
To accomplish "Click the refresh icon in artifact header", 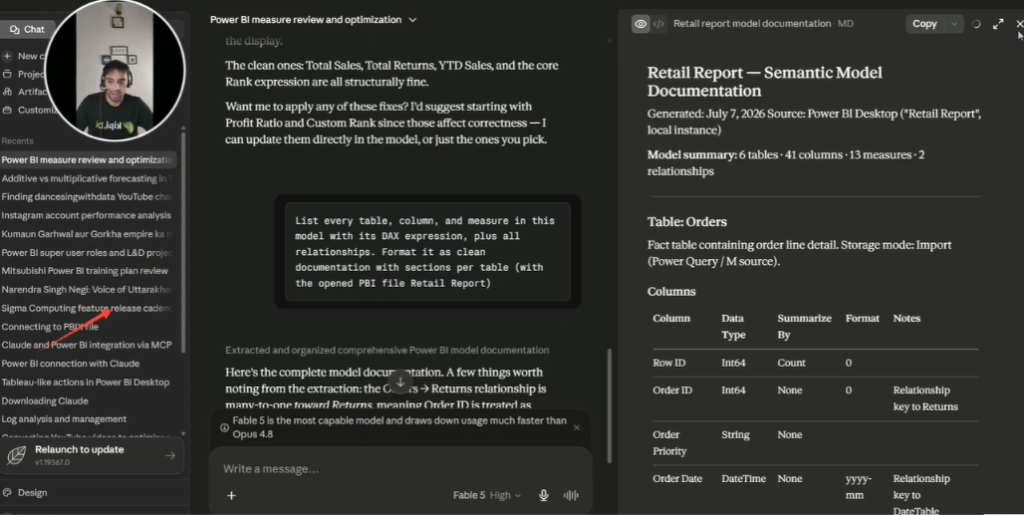I will (x=976, y=23).
